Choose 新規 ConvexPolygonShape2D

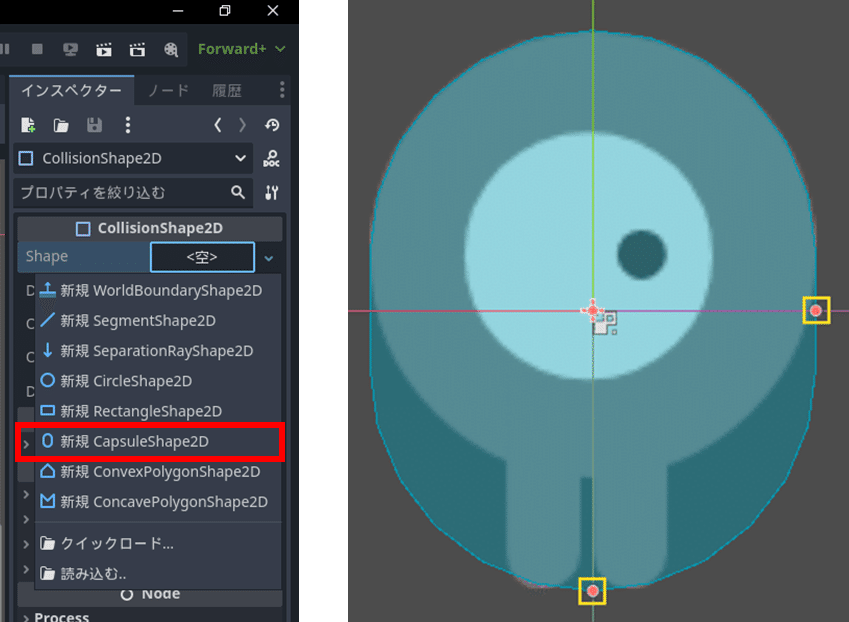158,472
